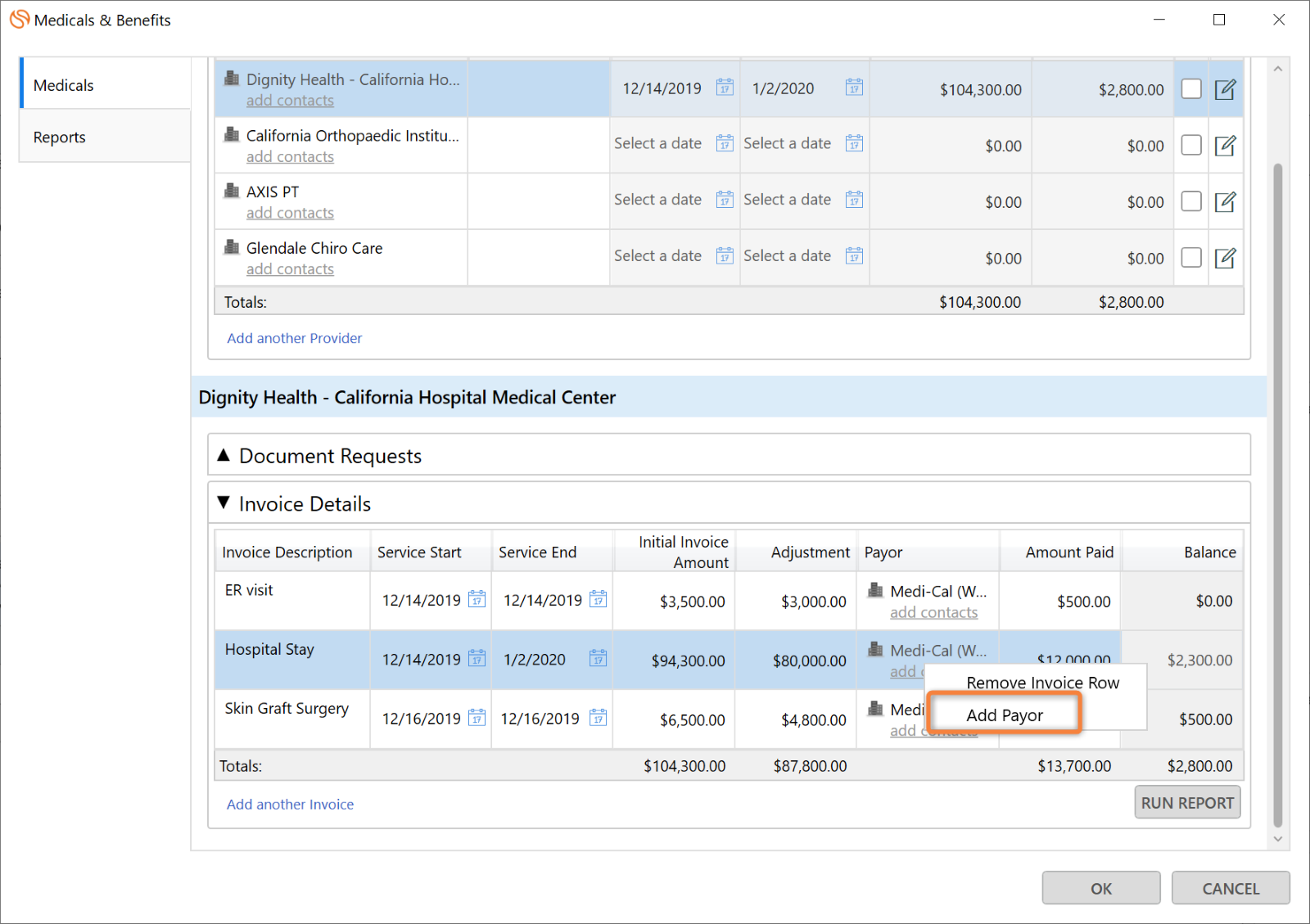1310x924 pixels.
Task: Click edit icon for California Orthopaedic row
Action: 1225,146
